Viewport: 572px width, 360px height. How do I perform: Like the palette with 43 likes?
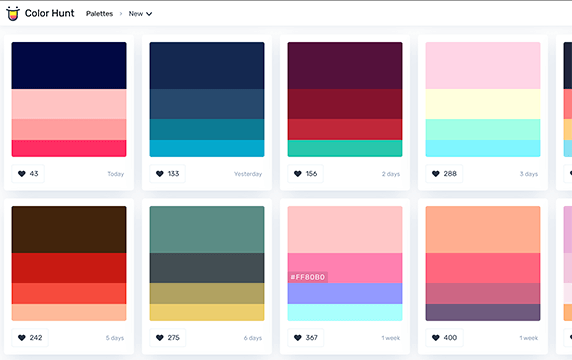click(28, 174)
